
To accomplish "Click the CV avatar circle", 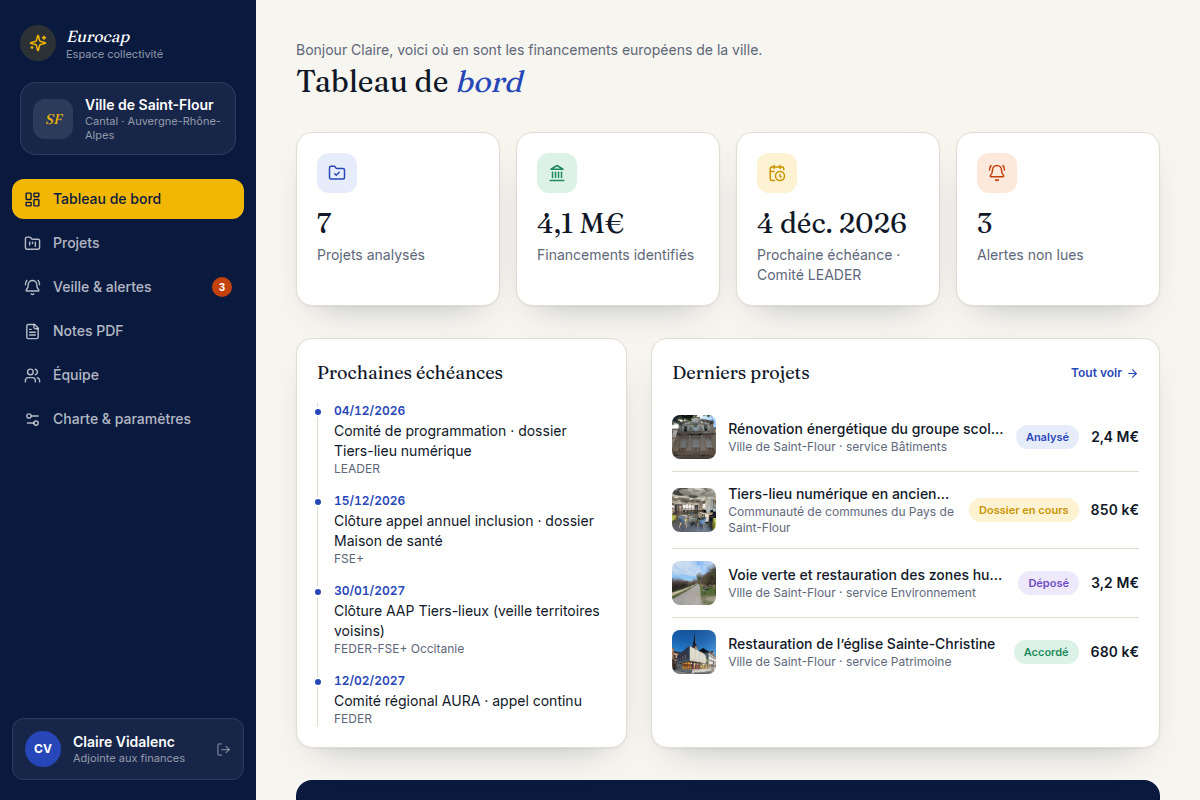I will pos(43,749).
